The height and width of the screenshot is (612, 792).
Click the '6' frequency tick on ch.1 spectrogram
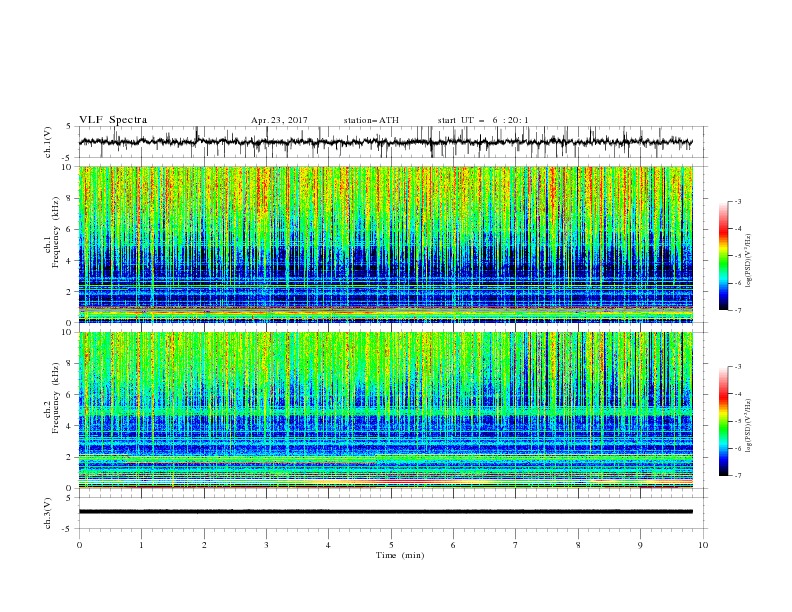(70, 230)
